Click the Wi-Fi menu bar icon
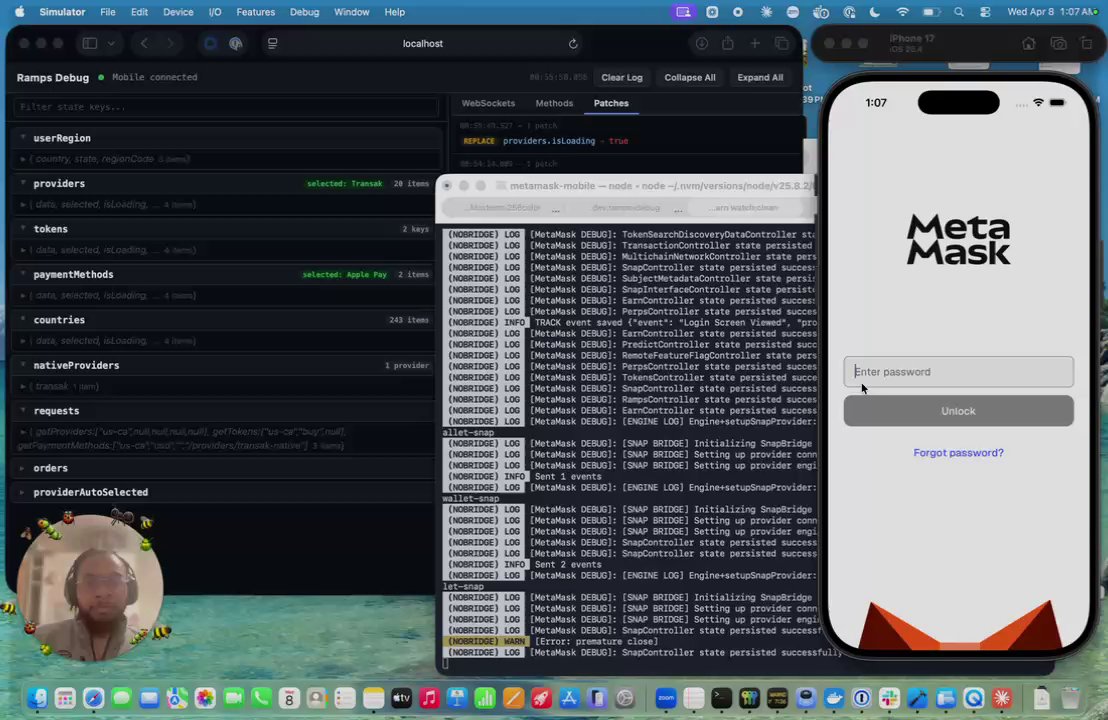This screenshot has height=720, width=1108. point(902,12)
